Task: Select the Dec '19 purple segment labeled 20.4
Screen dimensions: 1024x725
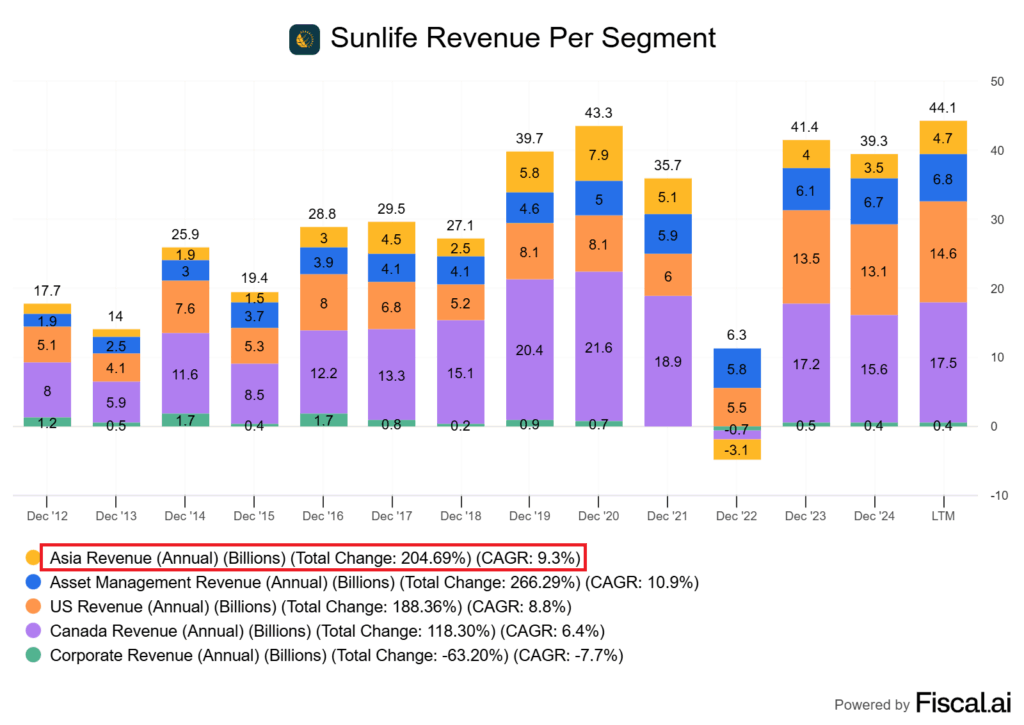Action: (x=530, y=350)
